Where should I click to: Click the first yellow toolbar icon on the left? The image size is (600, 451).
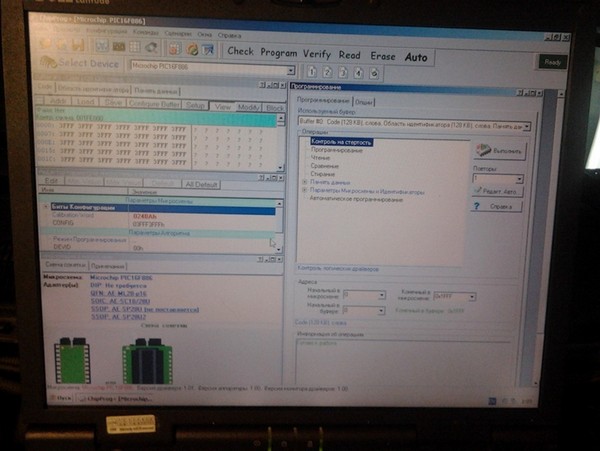point(46,44)
